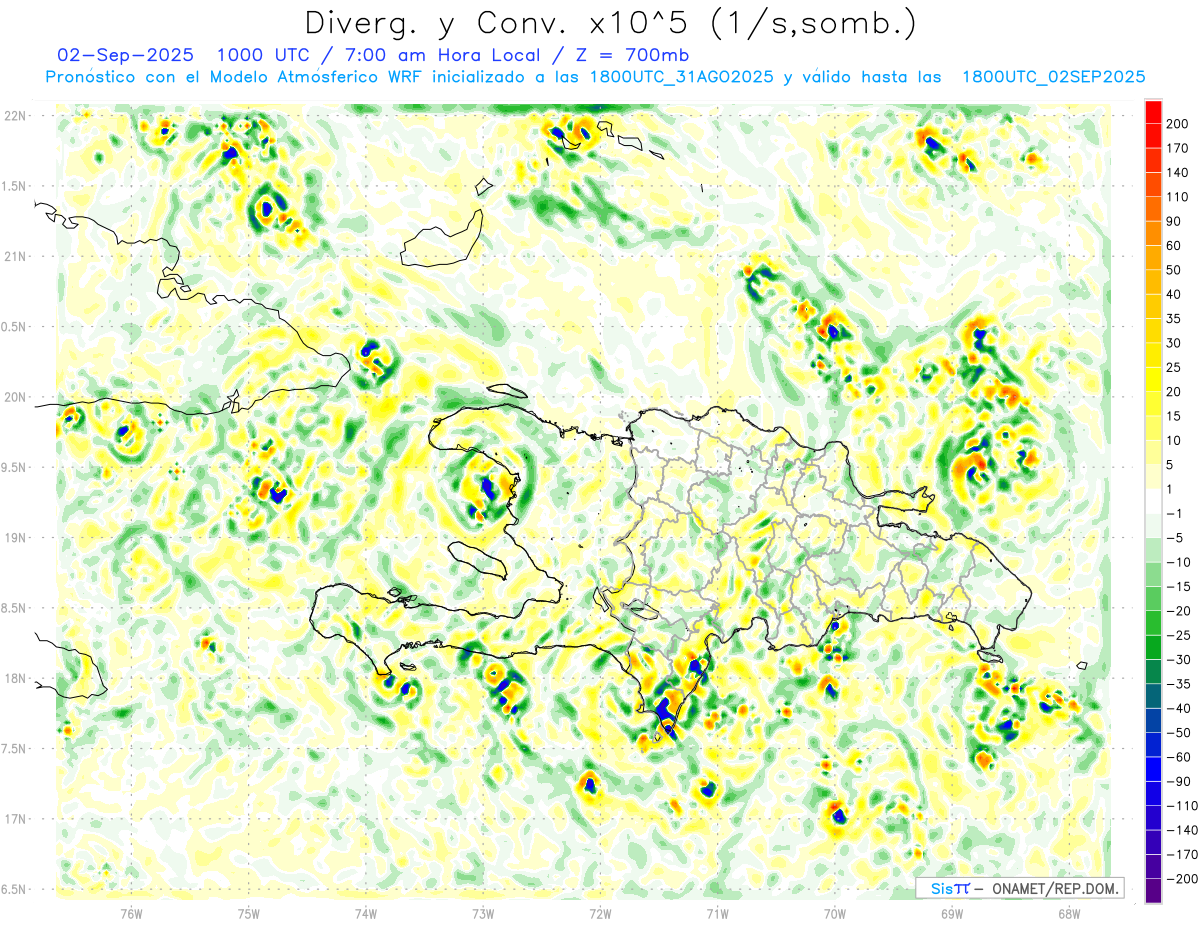Viewport: 1200px width, 927px height.
Task: Click the orange colorbar segment between 60 and 90
Action: pos(1153,234)
